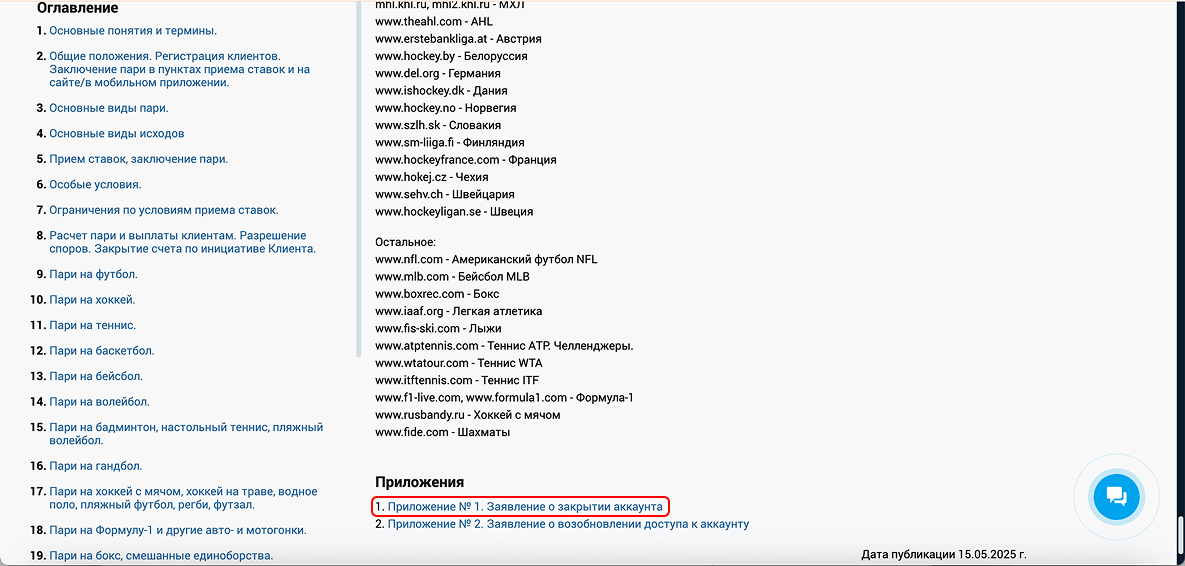The height and width of the screenshot is (566, 1185).
Task: Open 'Приложение № 1. Заявление о закрытии аккаунта'
Action: (525, 506)
